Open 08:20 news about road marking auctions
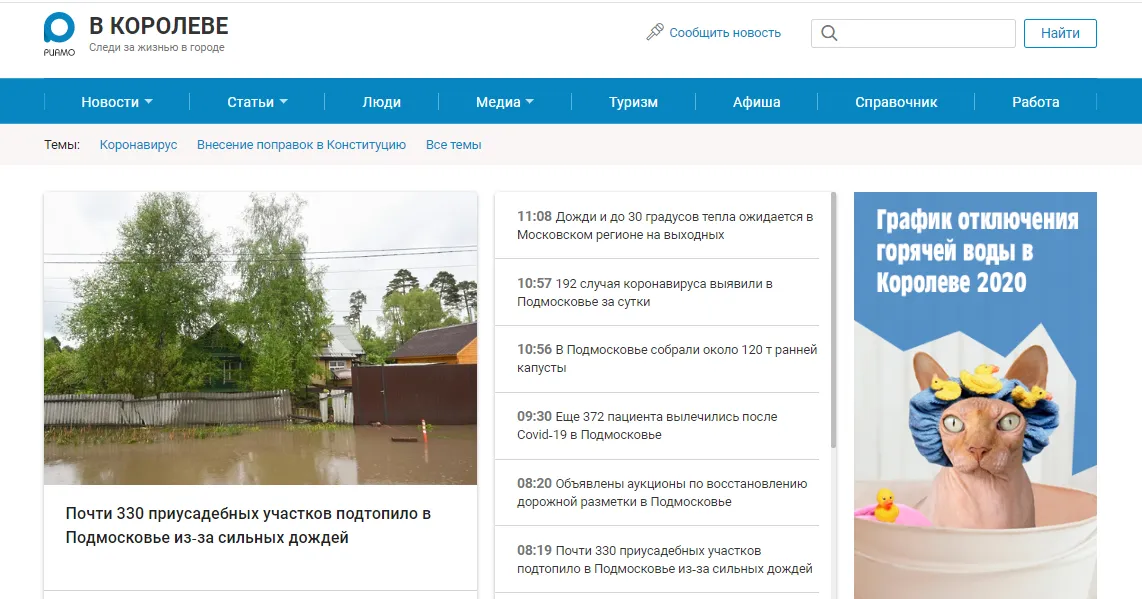 click(x=662, y=493)
